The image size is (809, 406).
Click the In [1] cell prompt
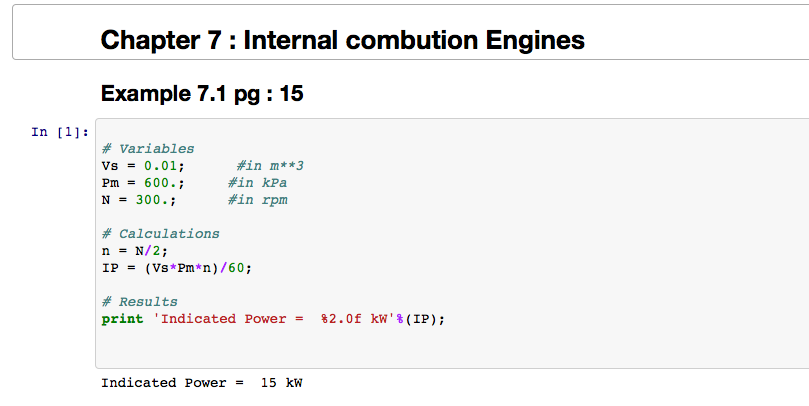[x=61, y=132]
